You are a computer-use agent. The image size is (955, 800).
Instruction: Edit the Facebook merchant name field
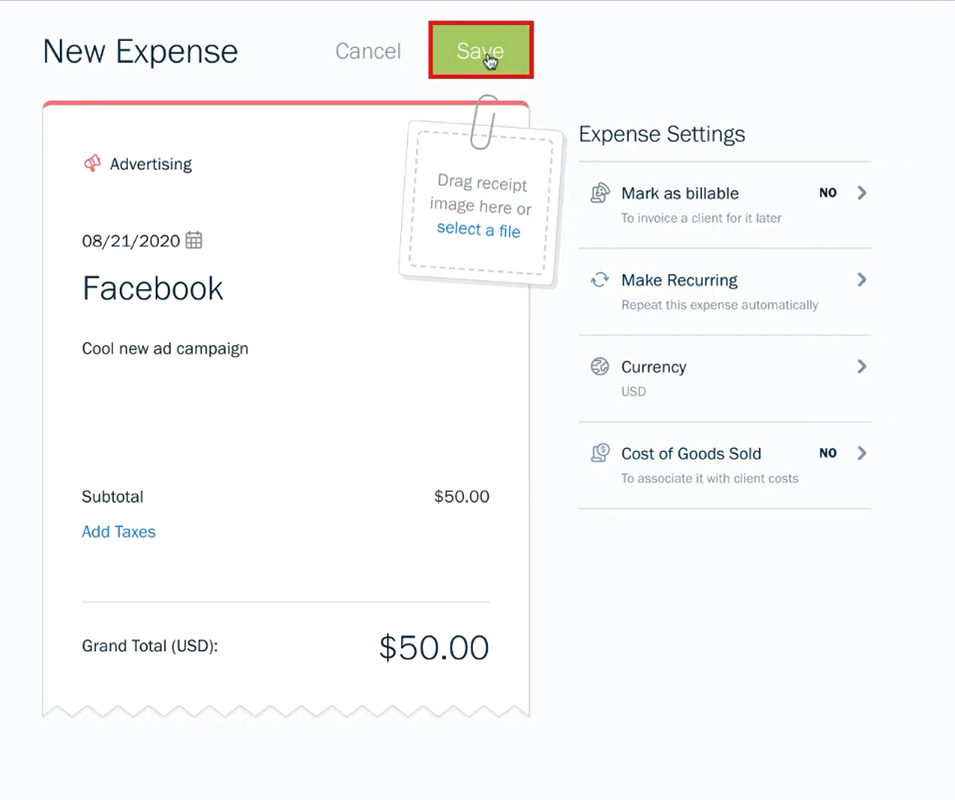[x=153, y=288]
